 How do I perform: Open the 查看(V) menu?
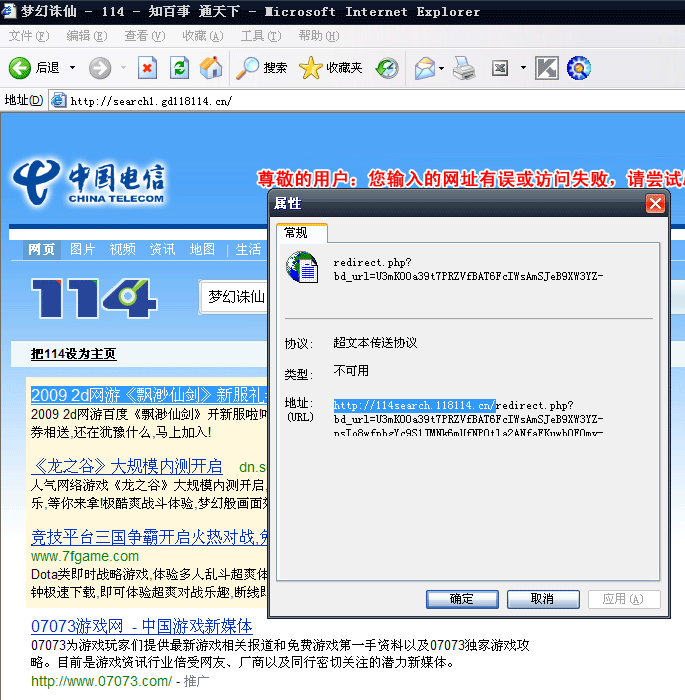coord(145,36)
